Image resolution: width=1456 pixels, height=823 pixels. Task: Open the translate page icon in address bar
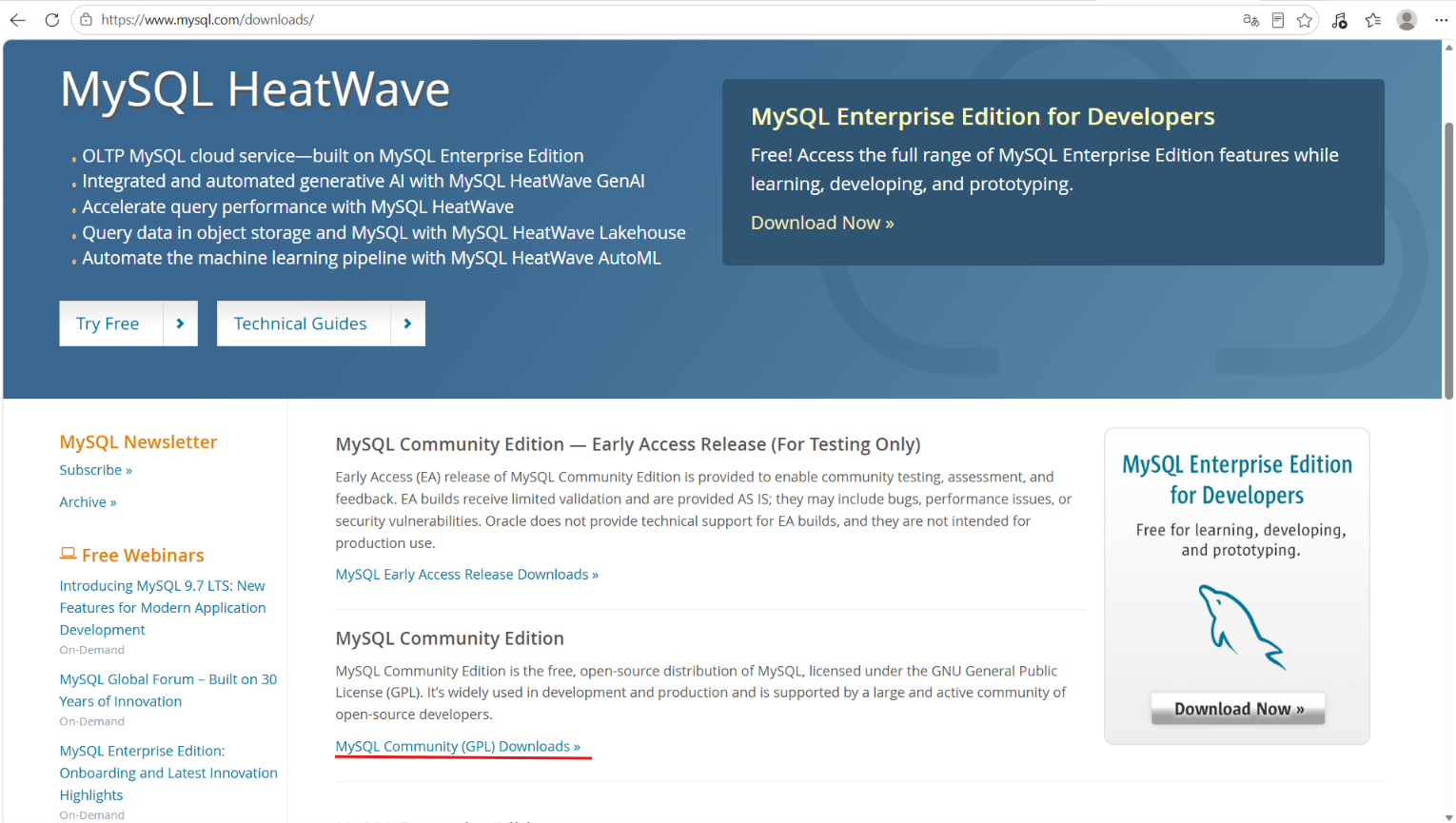pos(1251,20)
